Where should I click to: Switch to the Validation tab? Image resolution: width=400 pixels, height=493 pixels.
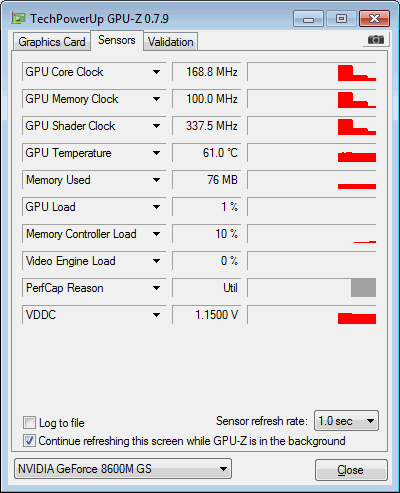tap(171, 42)
